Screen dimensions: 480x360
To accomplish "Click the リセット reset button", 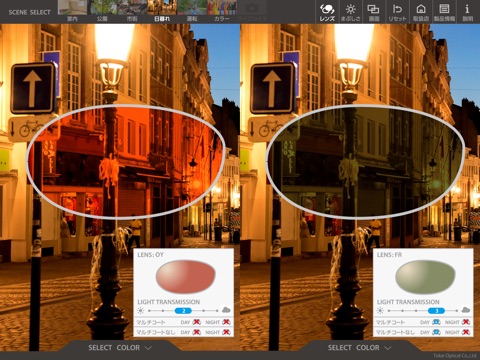I will click(x=397, y=12).
